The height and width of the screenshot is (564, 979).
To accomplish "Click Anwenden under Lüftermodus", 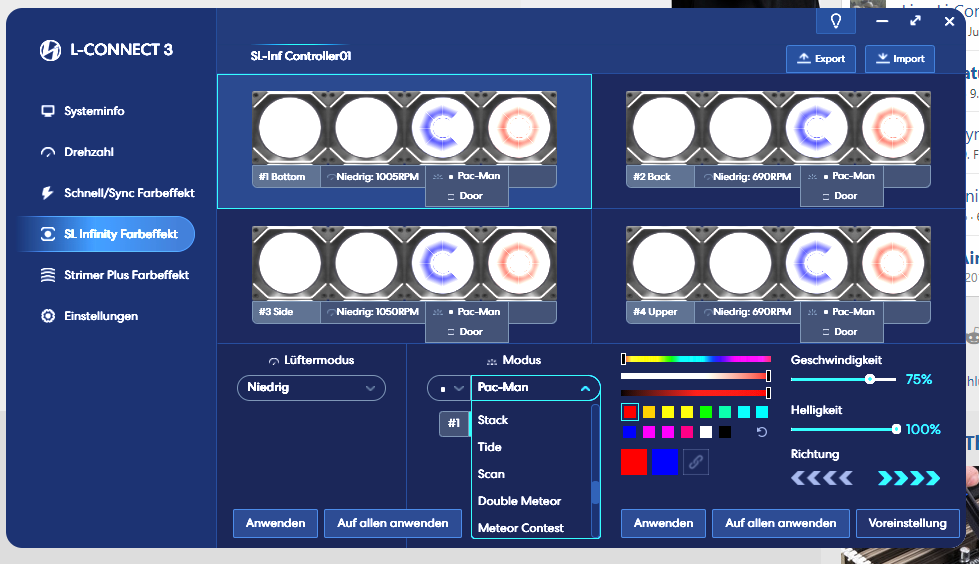I will pos(275,523).
